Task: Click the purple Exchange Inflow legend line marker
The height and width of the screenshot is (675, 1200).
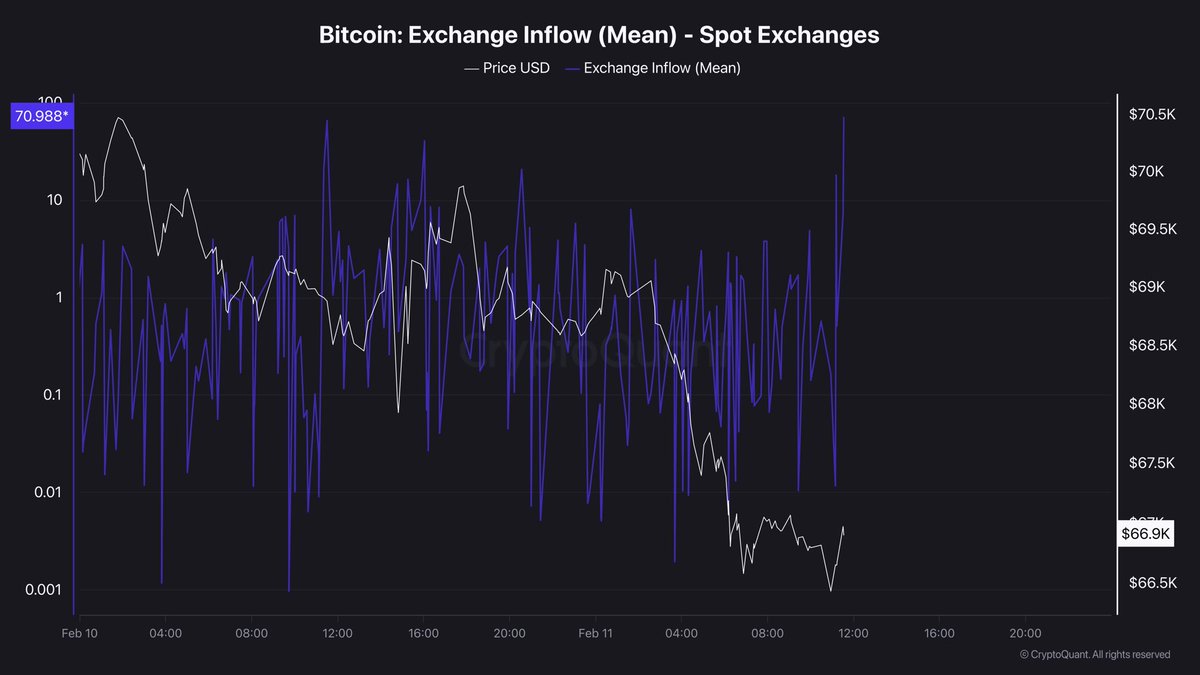Action: [x=571, y=68]
